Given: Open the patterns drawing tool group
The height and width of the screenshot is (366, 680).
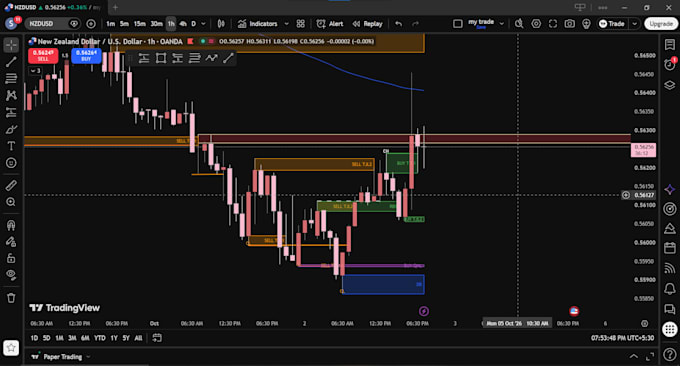Looking at the screenshot, I should [x=11, y=95].
